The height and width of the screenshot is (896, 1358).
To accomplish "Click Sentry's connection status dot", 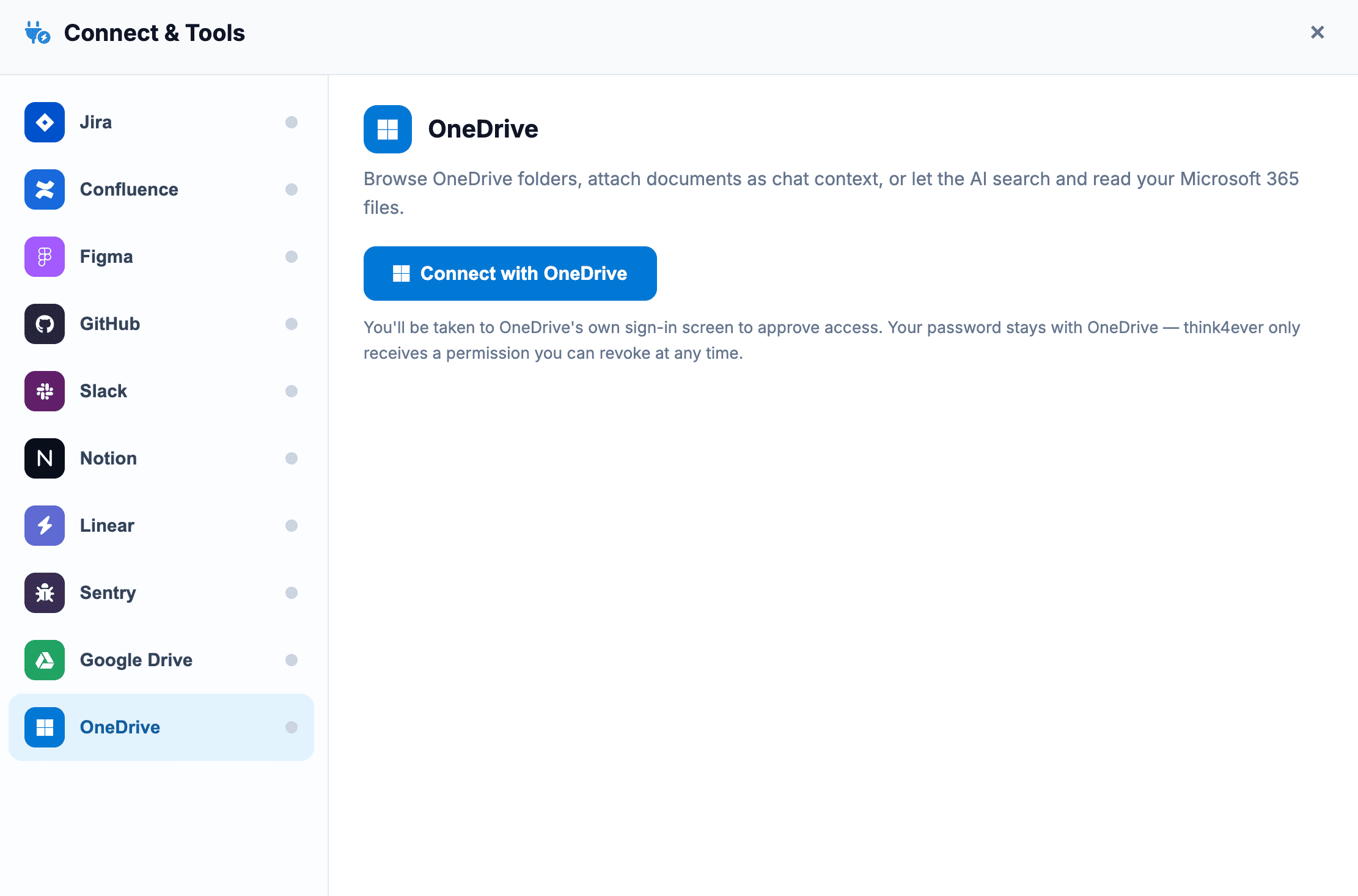I will click(292, 593).
